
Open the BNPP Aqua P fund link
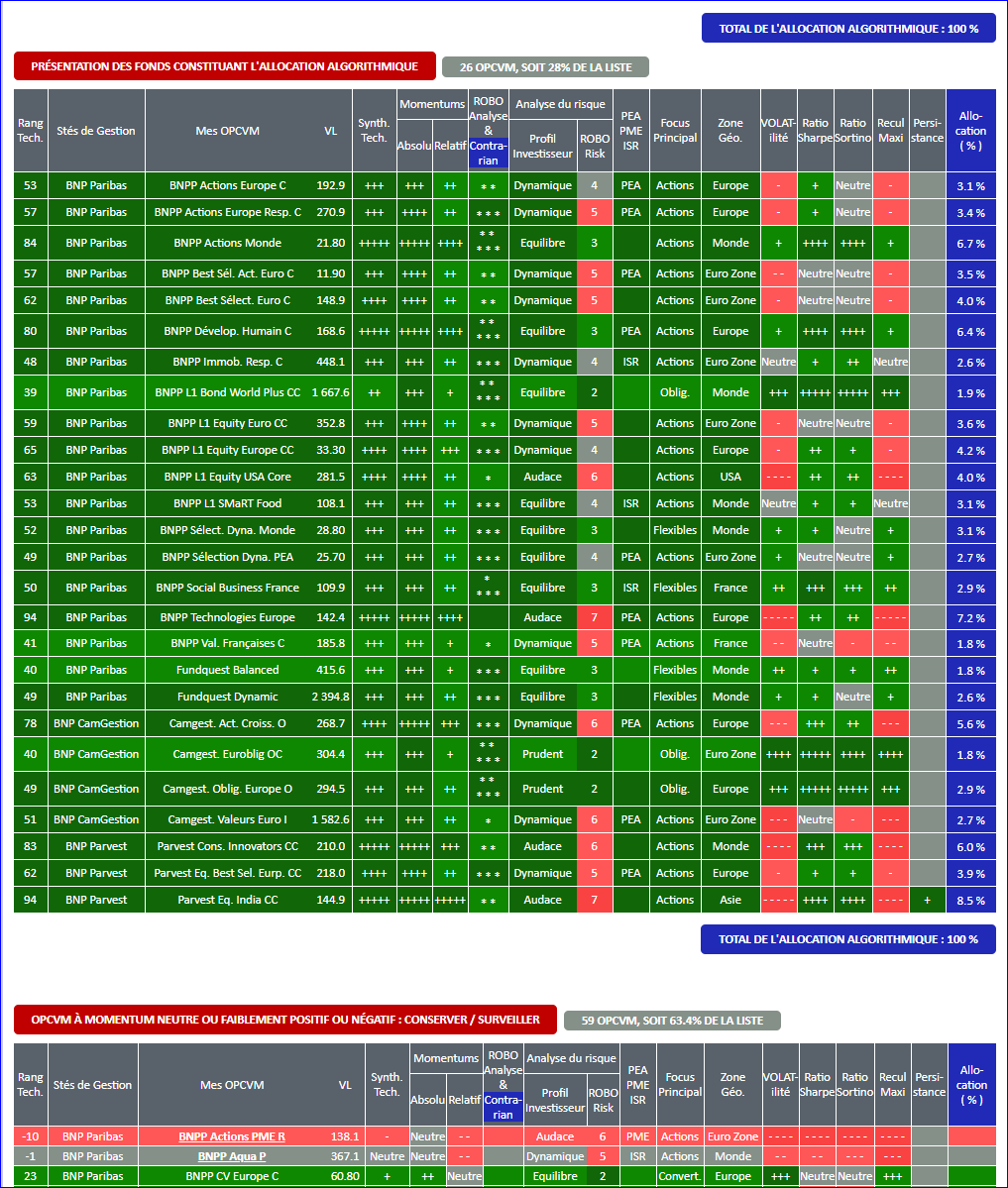coord(232,1156)
